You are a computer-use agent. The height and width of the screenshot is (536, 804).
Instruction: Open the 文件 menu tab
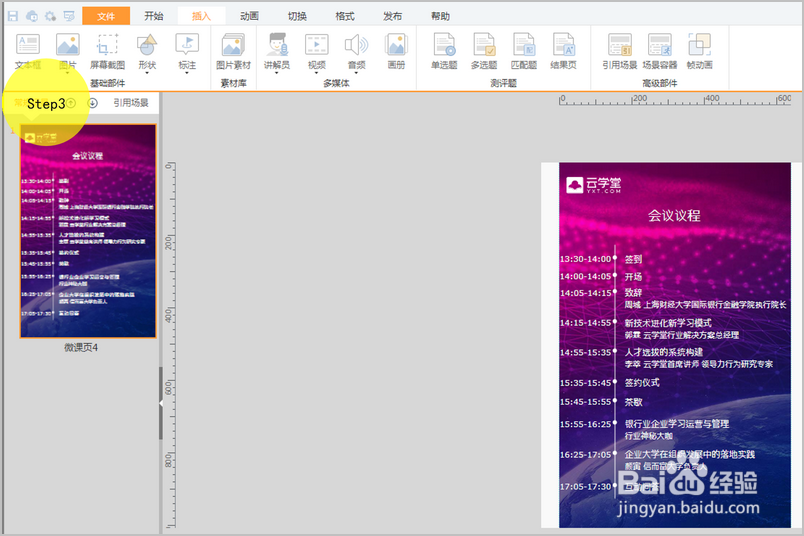tap(106, 16)
